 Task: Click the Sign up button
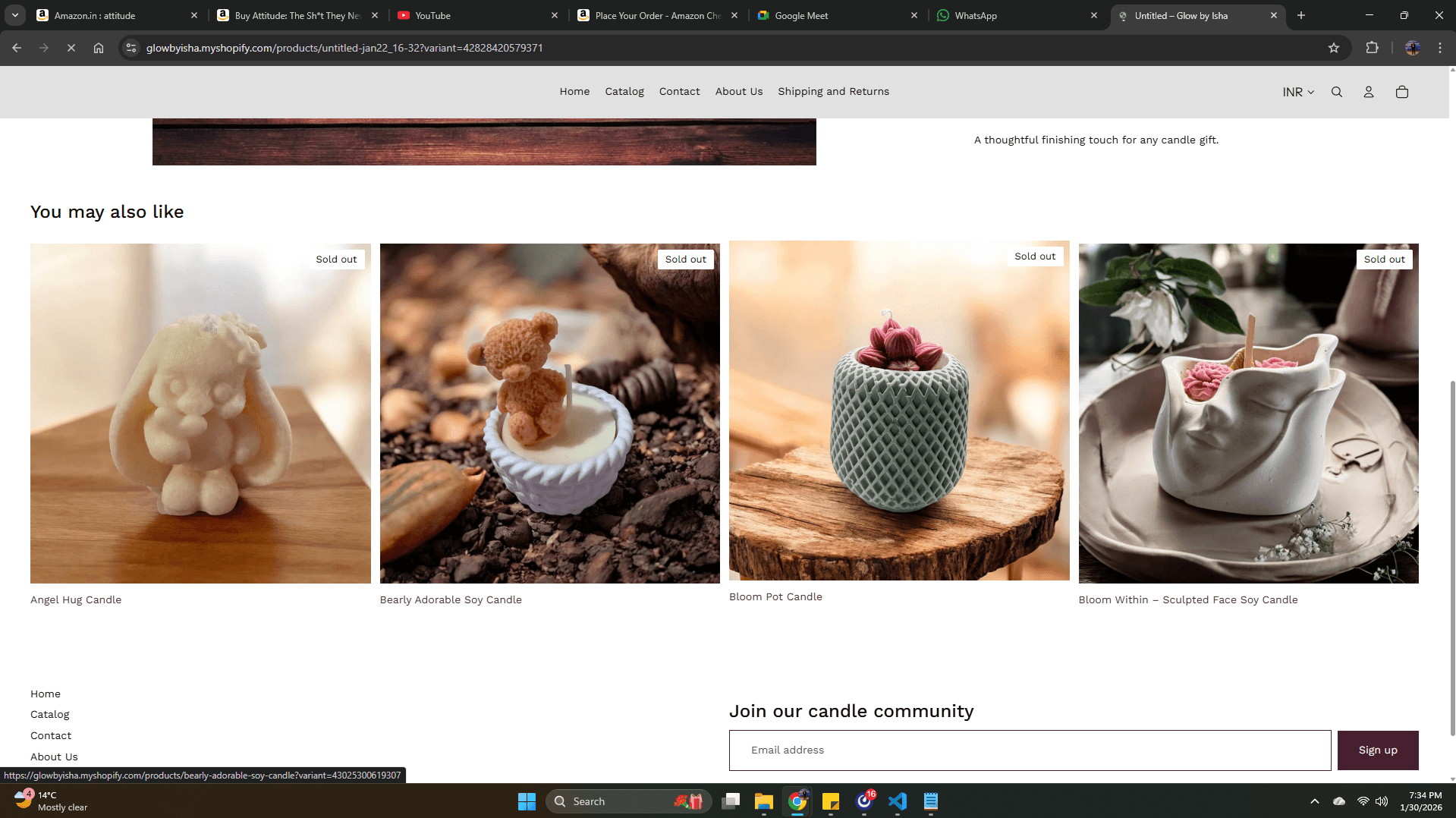pos(1378,750)
